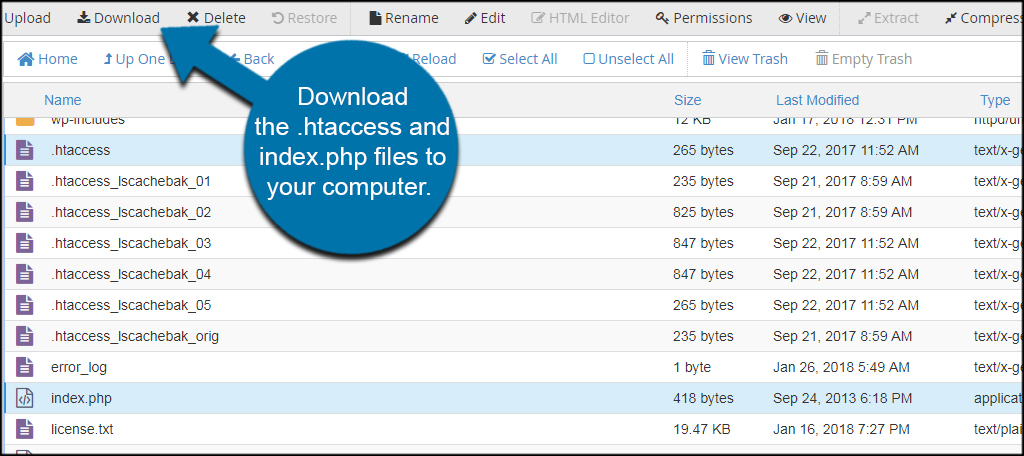Open the Edit tool
The image size is (1024, 456).
485,18
